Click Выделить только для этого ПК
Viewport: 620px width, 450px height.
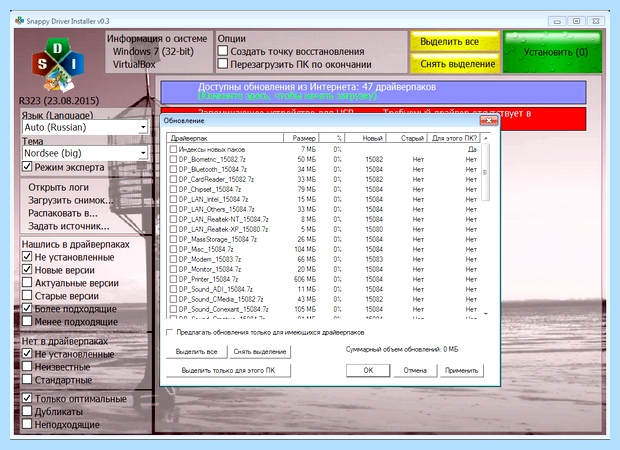click(x=228, y=371)
